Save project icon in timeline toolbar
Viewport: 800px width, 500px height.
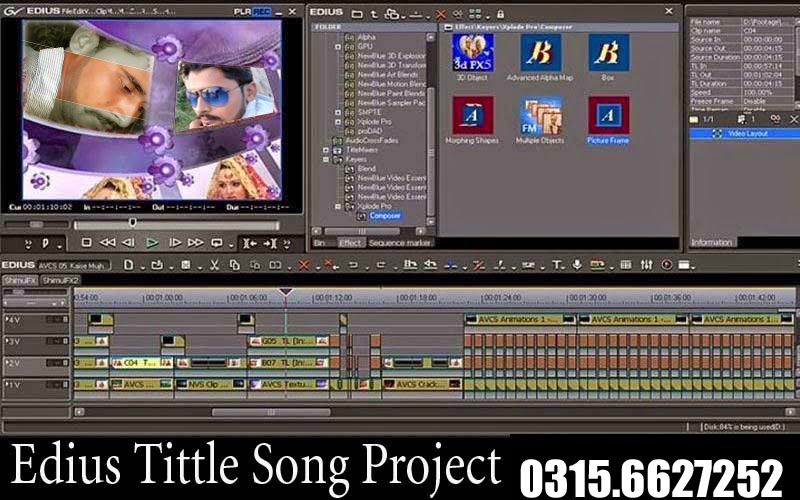click(186, 265)
